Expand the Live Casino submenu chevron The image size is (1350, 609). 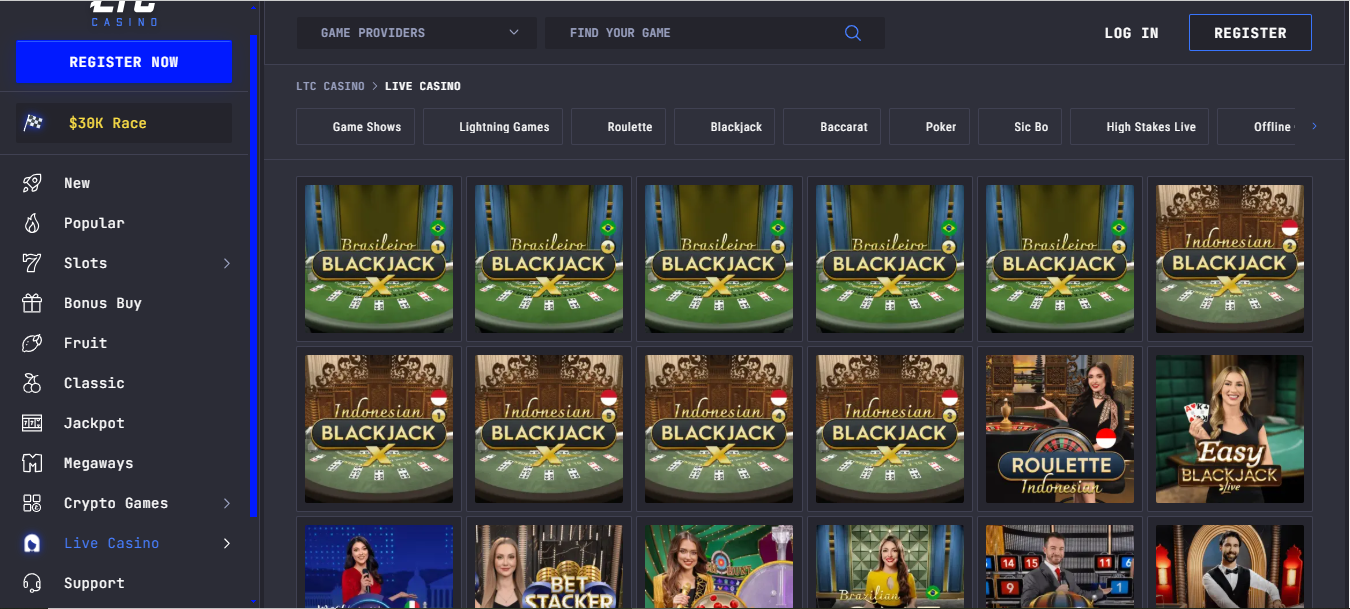(x=226, y=543)
